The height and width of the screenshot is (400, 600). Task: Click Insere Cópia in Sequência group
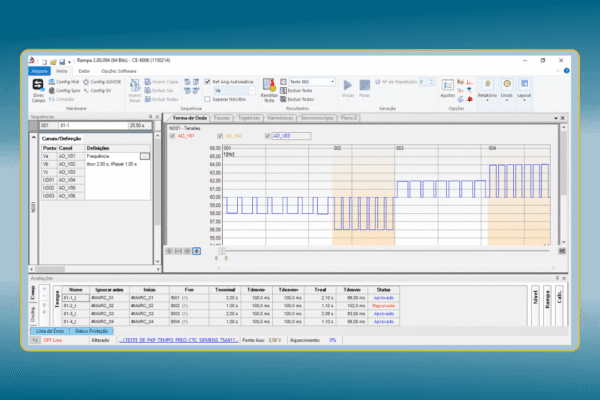tap(161, 82)
